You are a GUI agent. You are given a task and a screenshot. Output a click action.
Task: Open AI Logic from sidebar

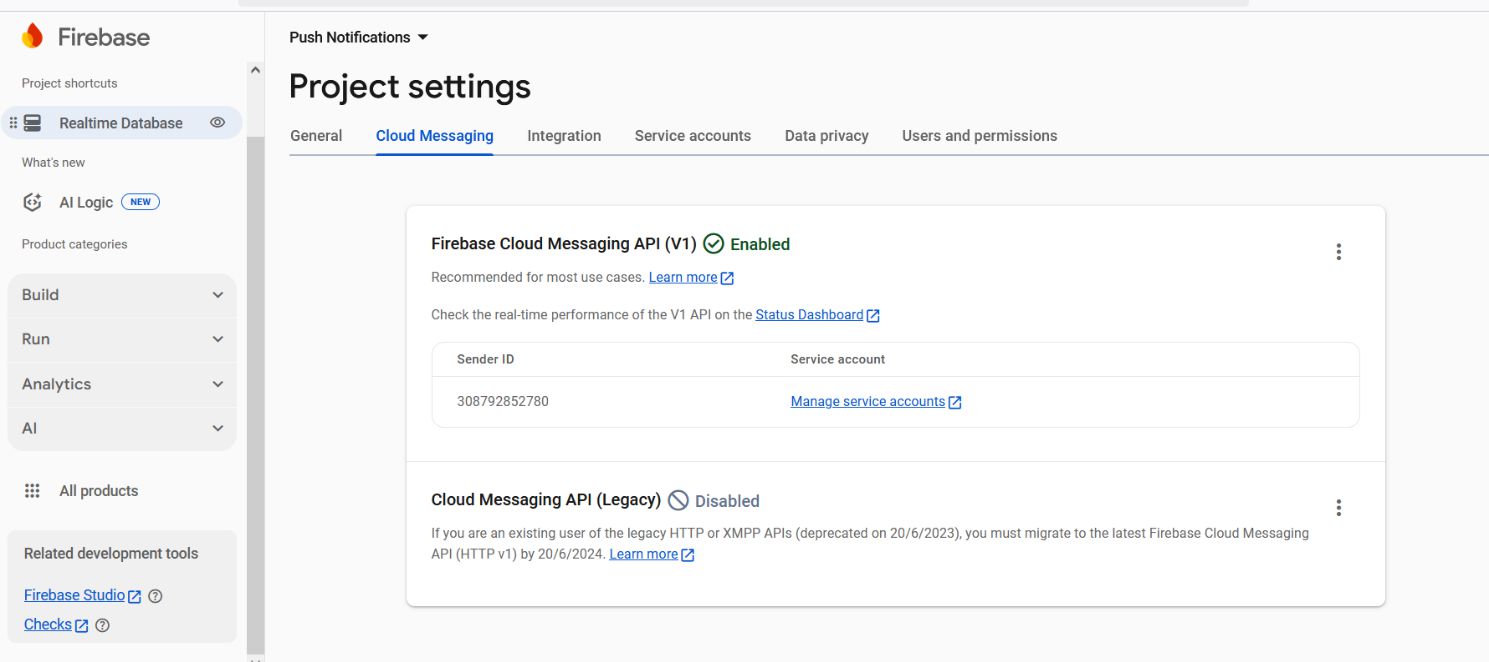click(x=86, y=202)
